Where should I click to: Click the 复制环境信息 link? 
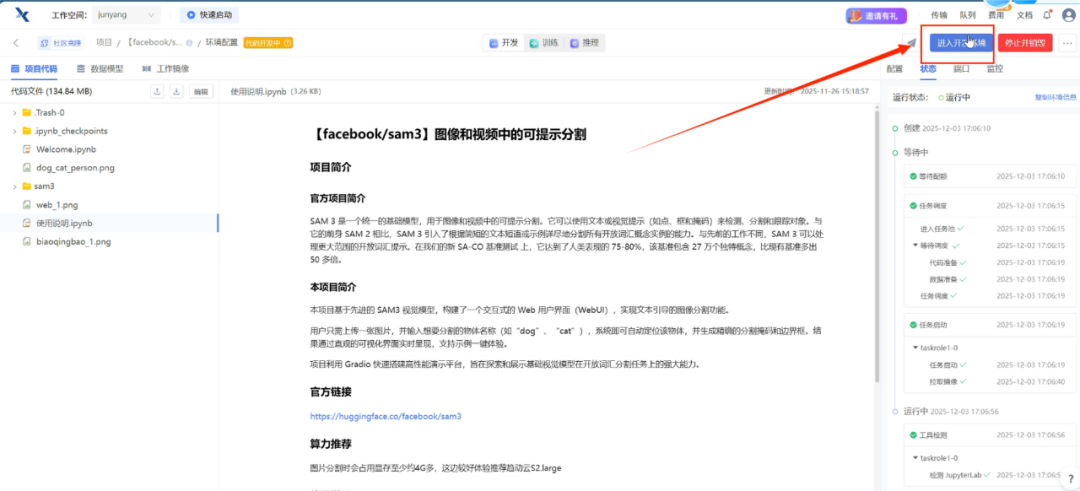click(x=1055, y=98)
